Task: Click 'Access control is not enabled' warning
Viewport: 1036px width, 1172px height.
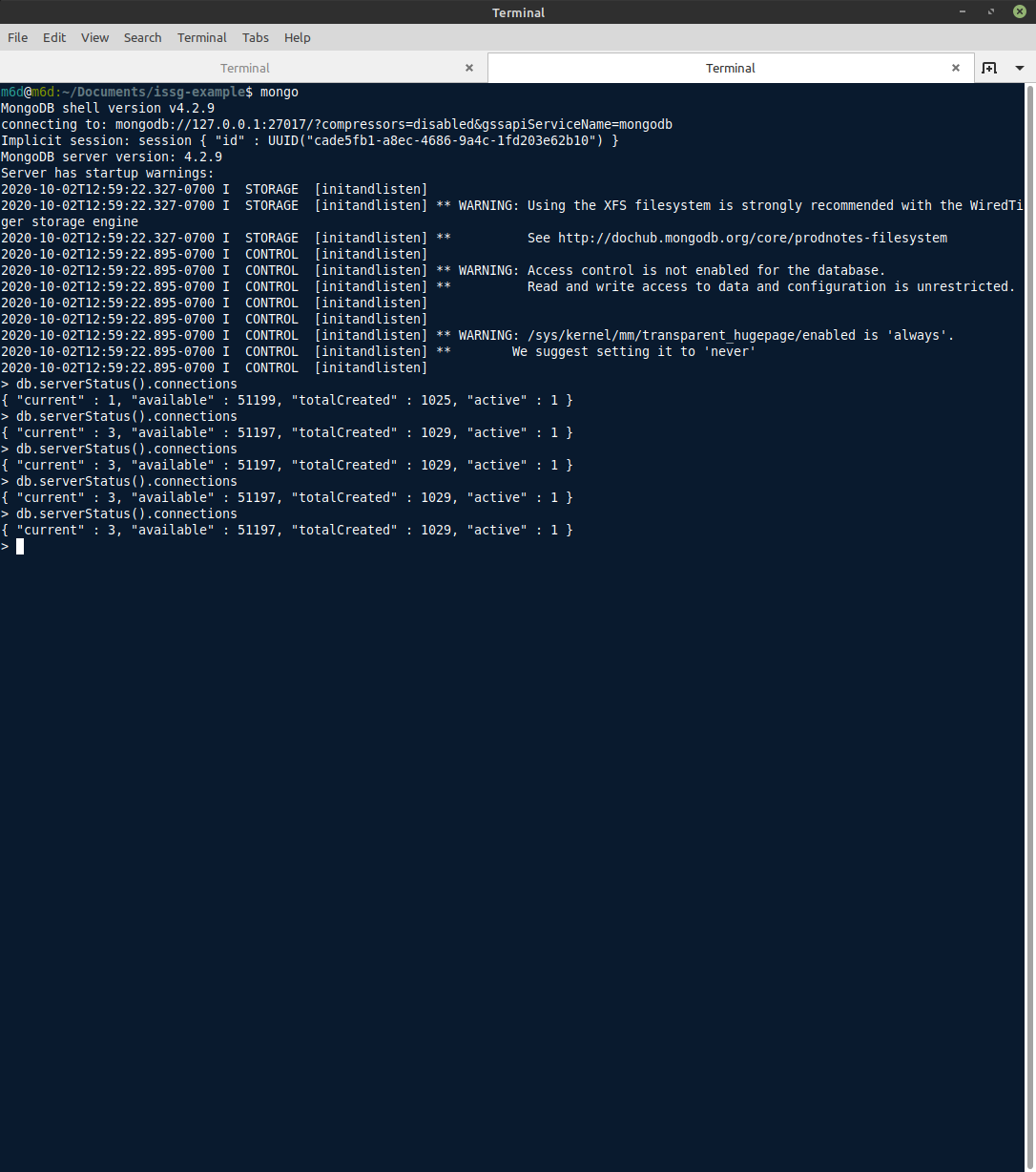Action: click(x=706, y=270)
